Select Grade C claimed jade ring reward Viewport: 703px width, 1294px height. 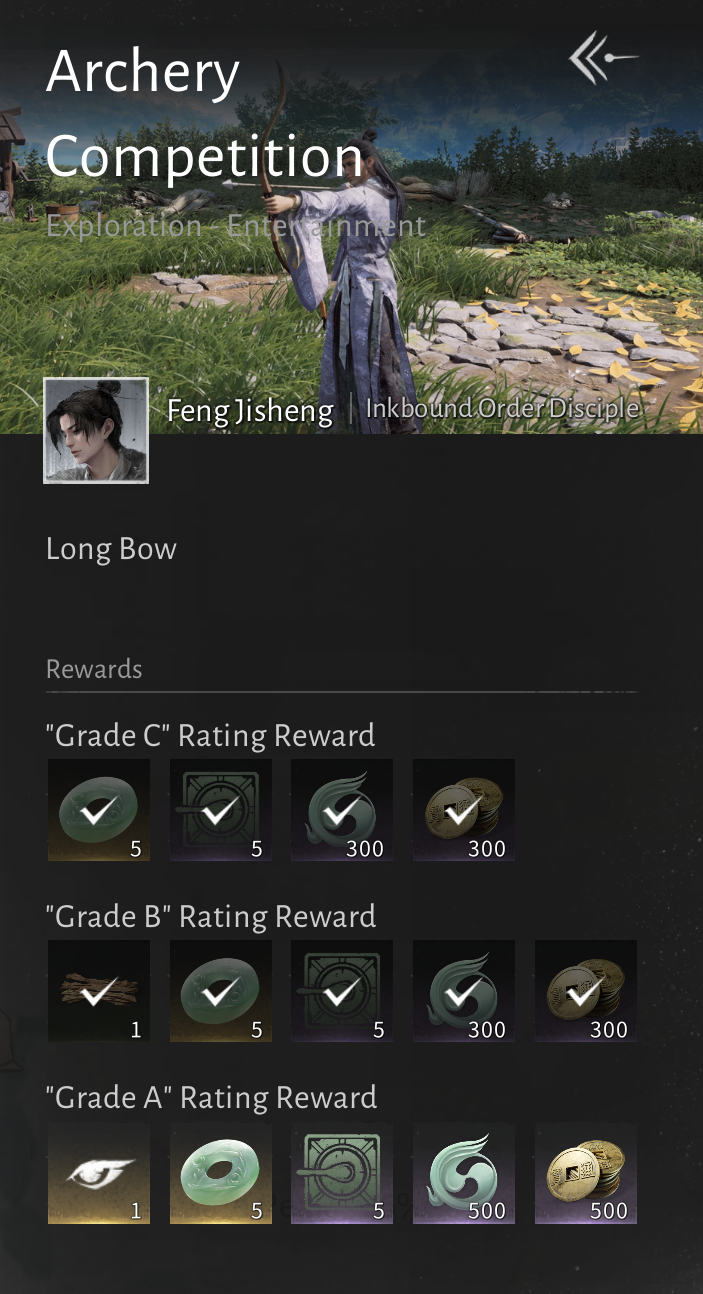click(99, 810)
